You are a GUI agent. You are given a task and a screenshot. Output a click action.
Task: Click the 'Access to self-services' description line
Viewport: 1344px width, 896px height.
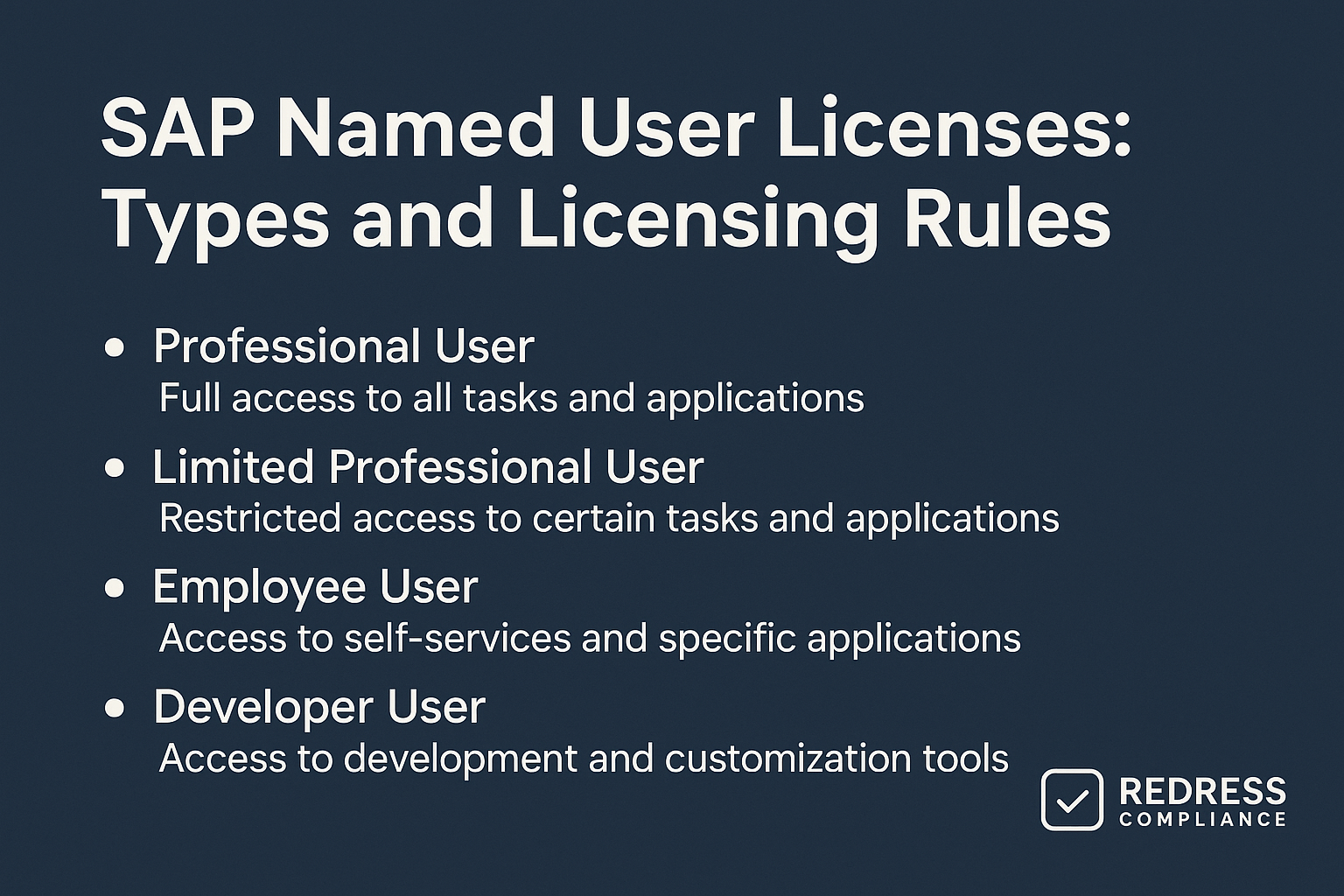(590, 638)
